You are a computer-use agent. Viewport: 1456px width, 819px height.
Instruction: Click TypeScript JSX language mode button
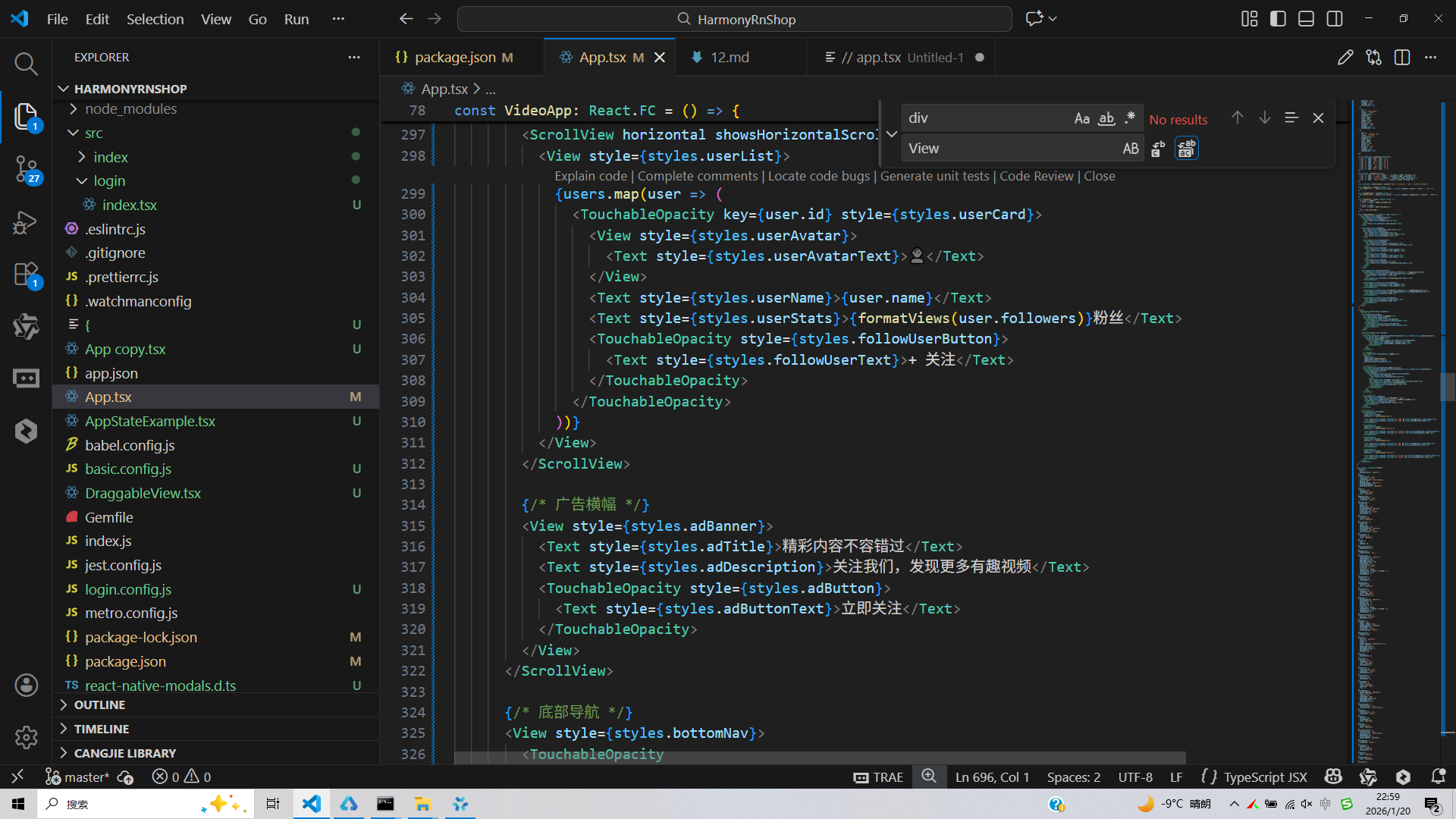pyautogui.click(x=1265, y=777)
